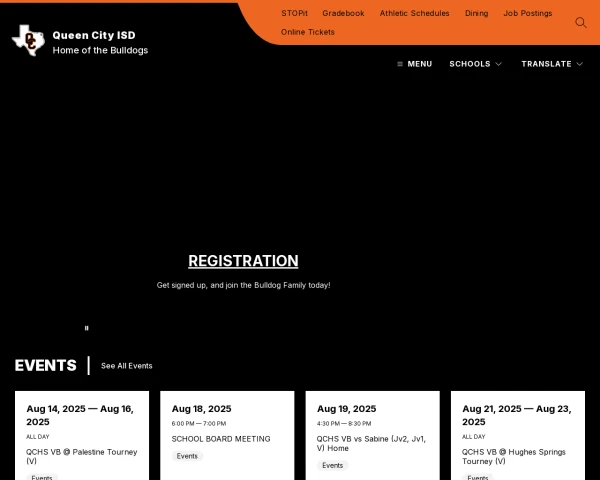Click the REGISTRATION heading link
This screenshot has width=600, height=480.
243,261
